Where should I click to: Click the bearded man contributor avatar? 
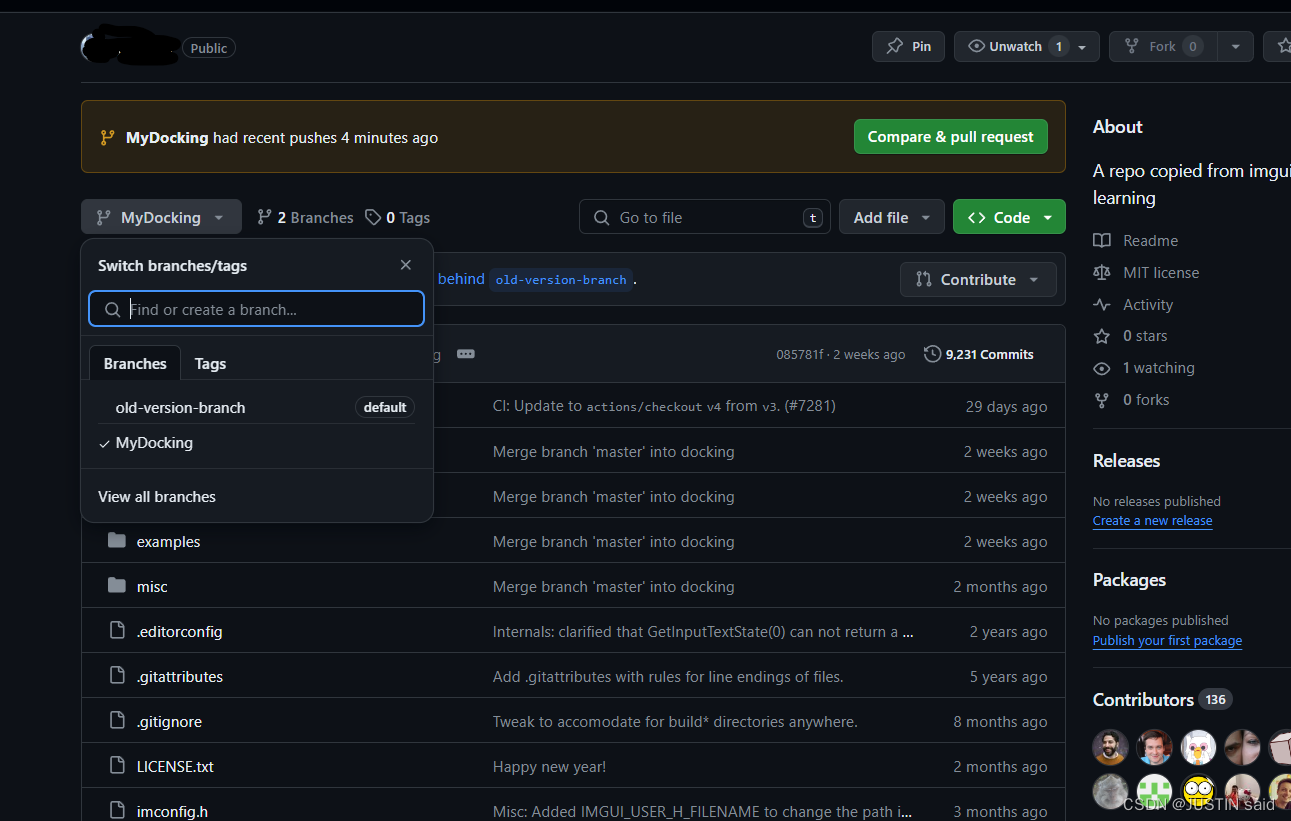pyautogui.click(x=1110, y=747)
